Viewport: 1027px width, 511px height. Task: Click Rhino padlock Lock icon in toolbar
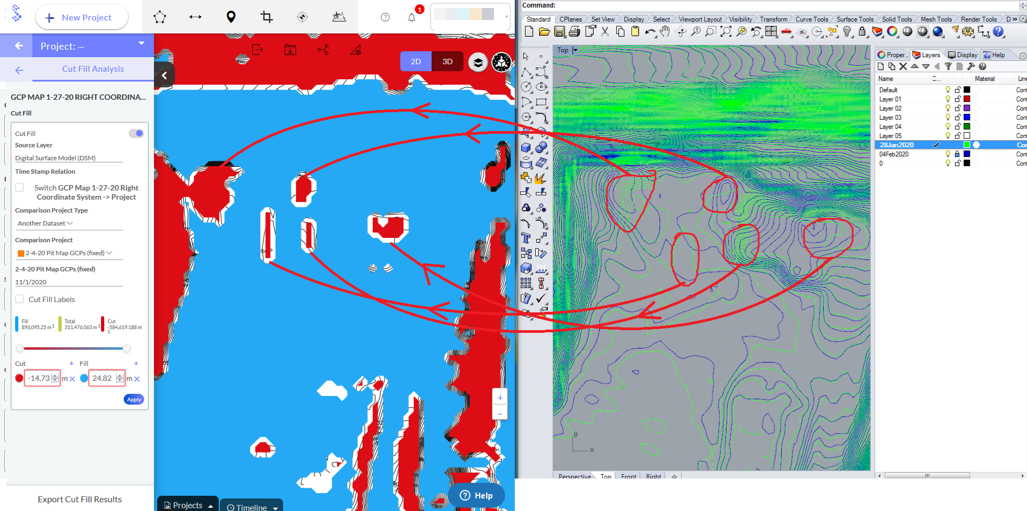click(863, 31)
